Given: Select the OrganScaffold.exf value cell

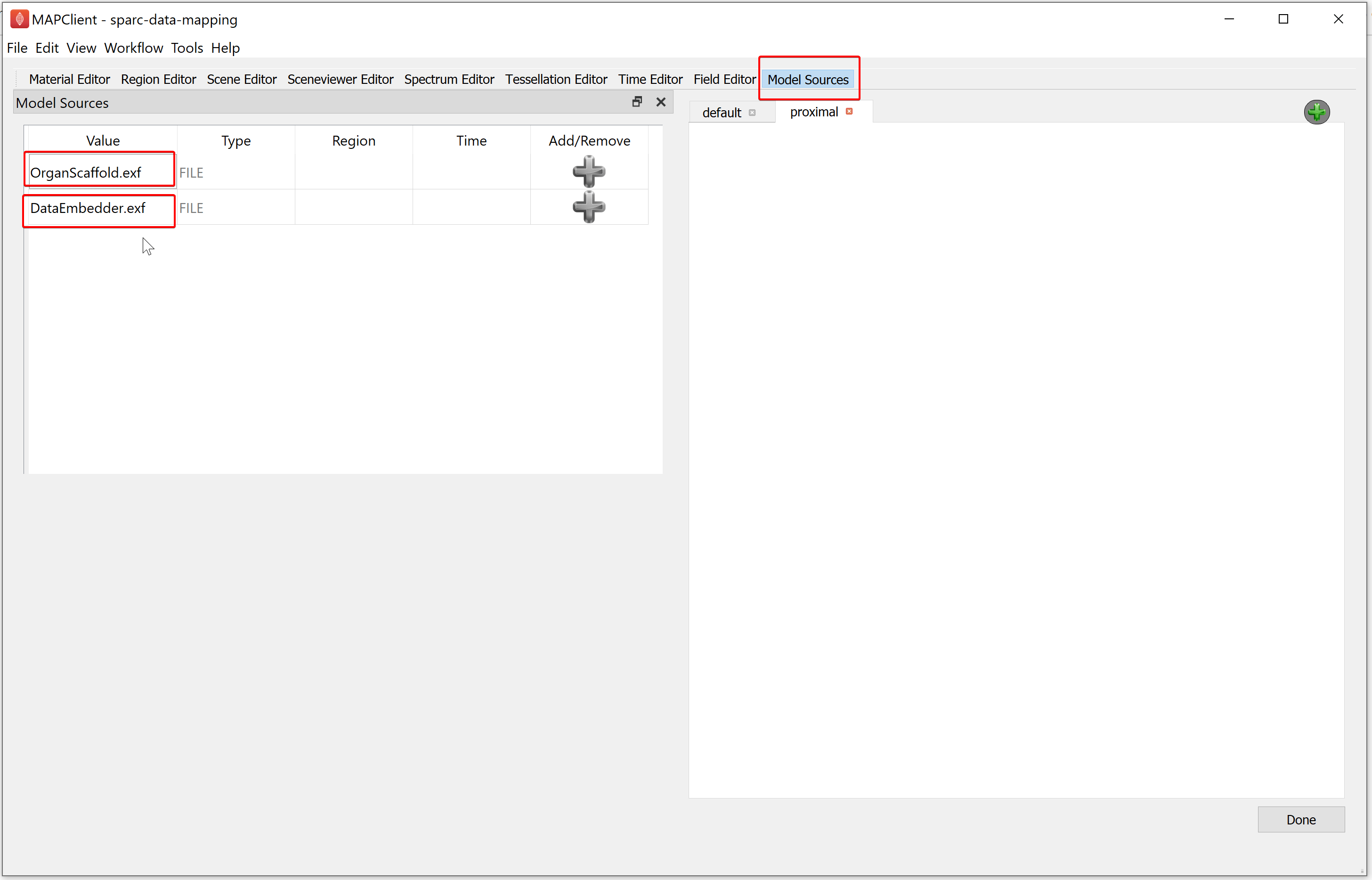Looking at the screenshot, I should tap(102, 172).
